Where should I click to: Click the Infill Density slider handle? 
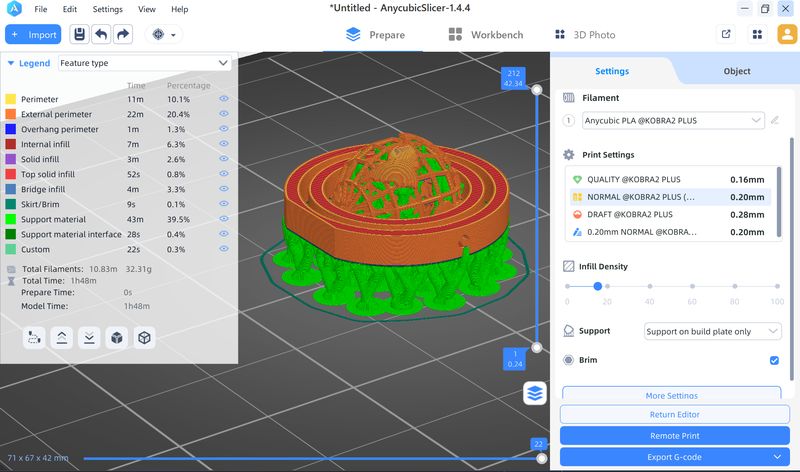[597, 286]
